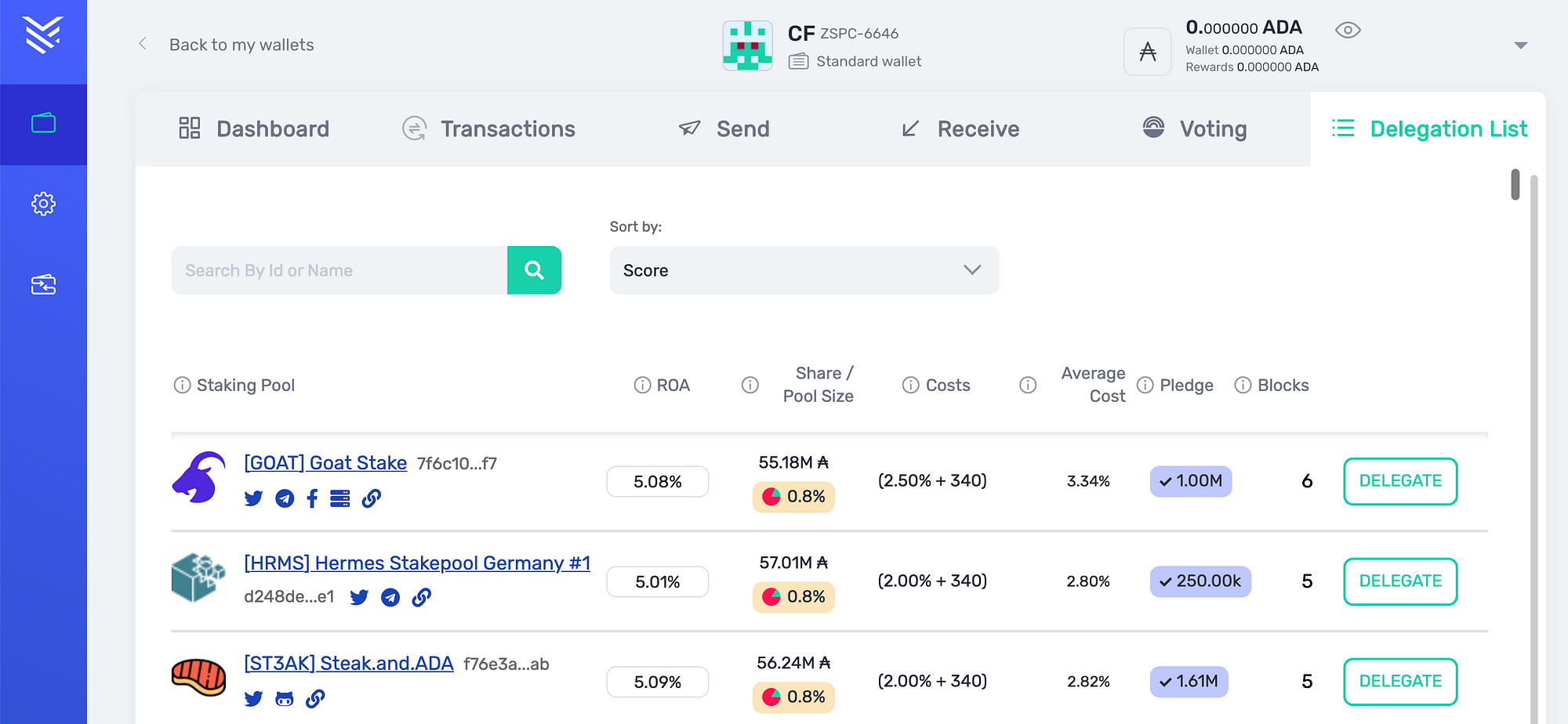Viewport: 1568px width, 724px height.
Task: Click the Steak.and.ADA pool logo
Action: [x=199, y=678]
